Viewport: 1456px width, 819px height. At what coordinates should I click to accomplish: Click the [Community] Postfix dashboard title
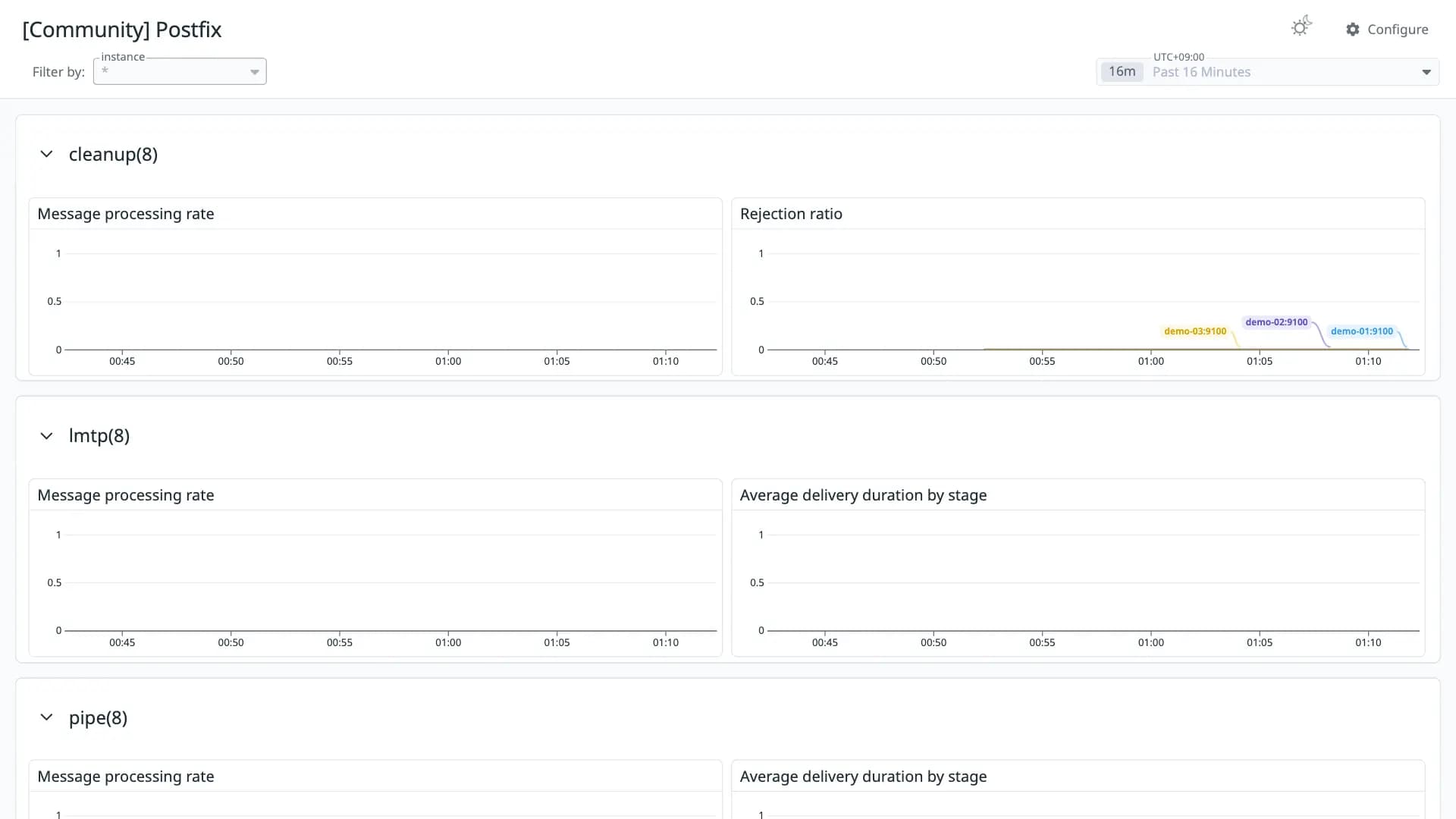point(122,30)
